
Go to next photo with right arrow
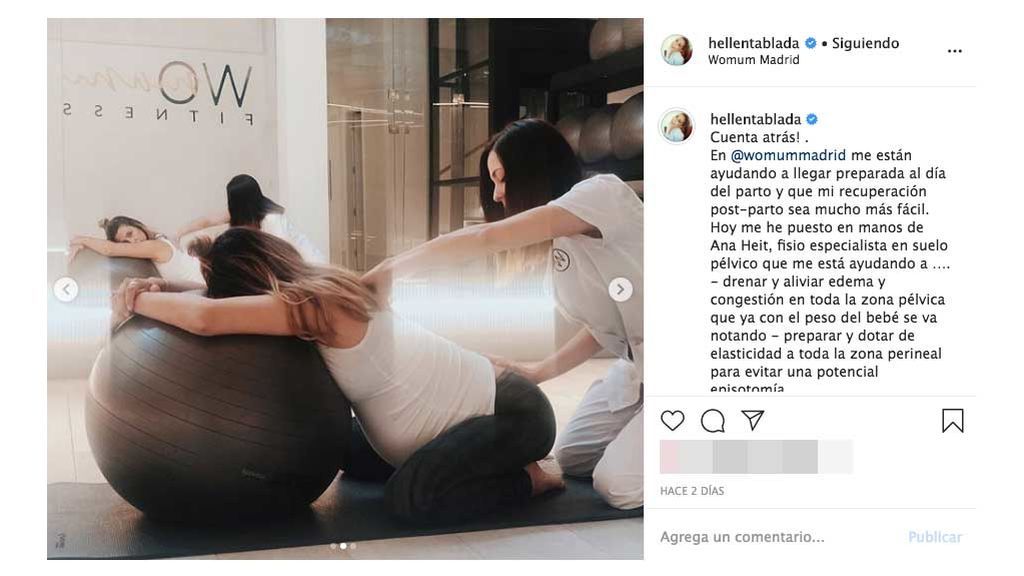coord(620,289)
